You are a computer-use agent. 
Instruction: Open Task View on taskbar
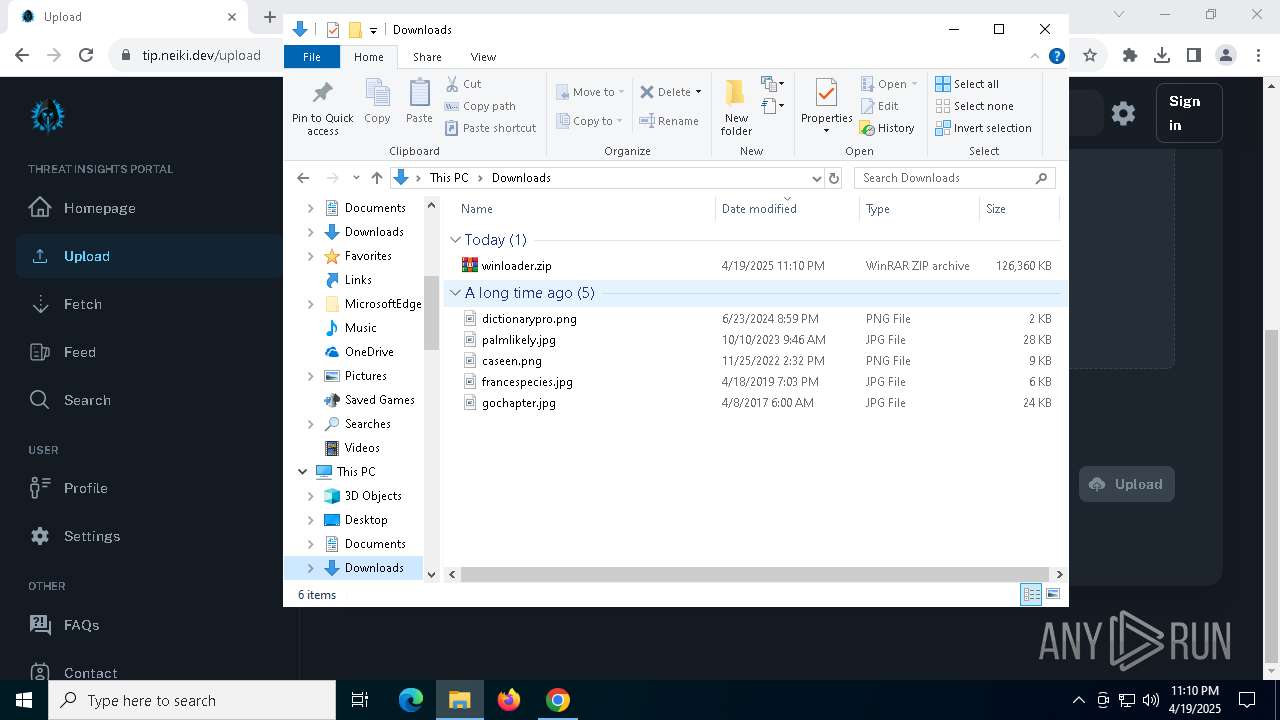point(360,700)
